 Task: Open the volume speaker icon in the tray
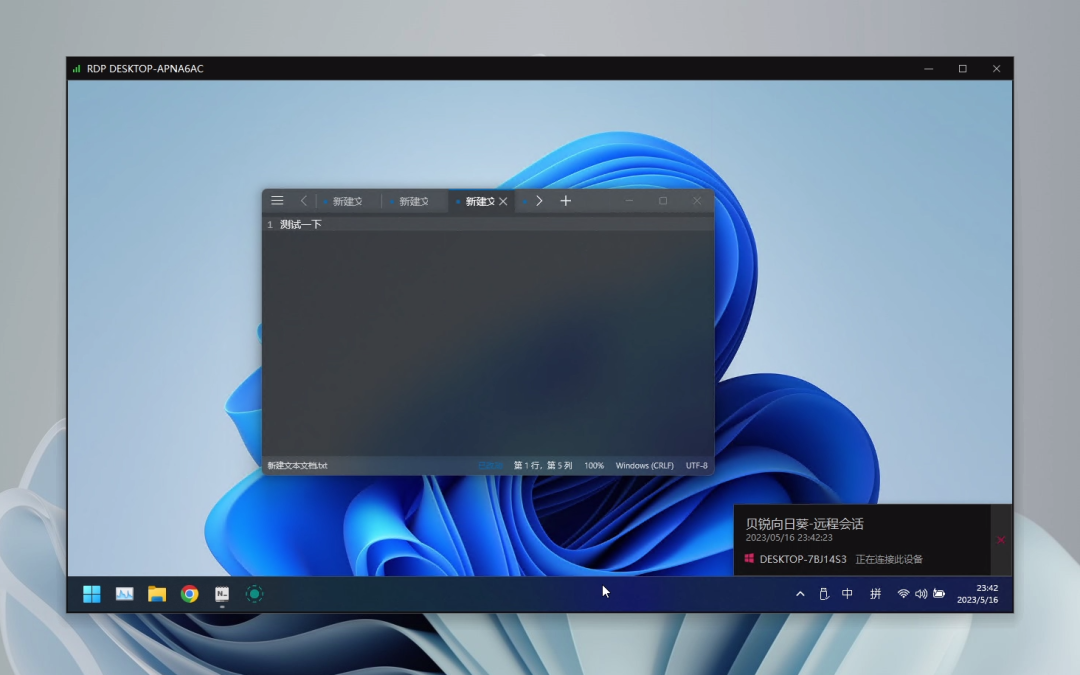[921, 594]
